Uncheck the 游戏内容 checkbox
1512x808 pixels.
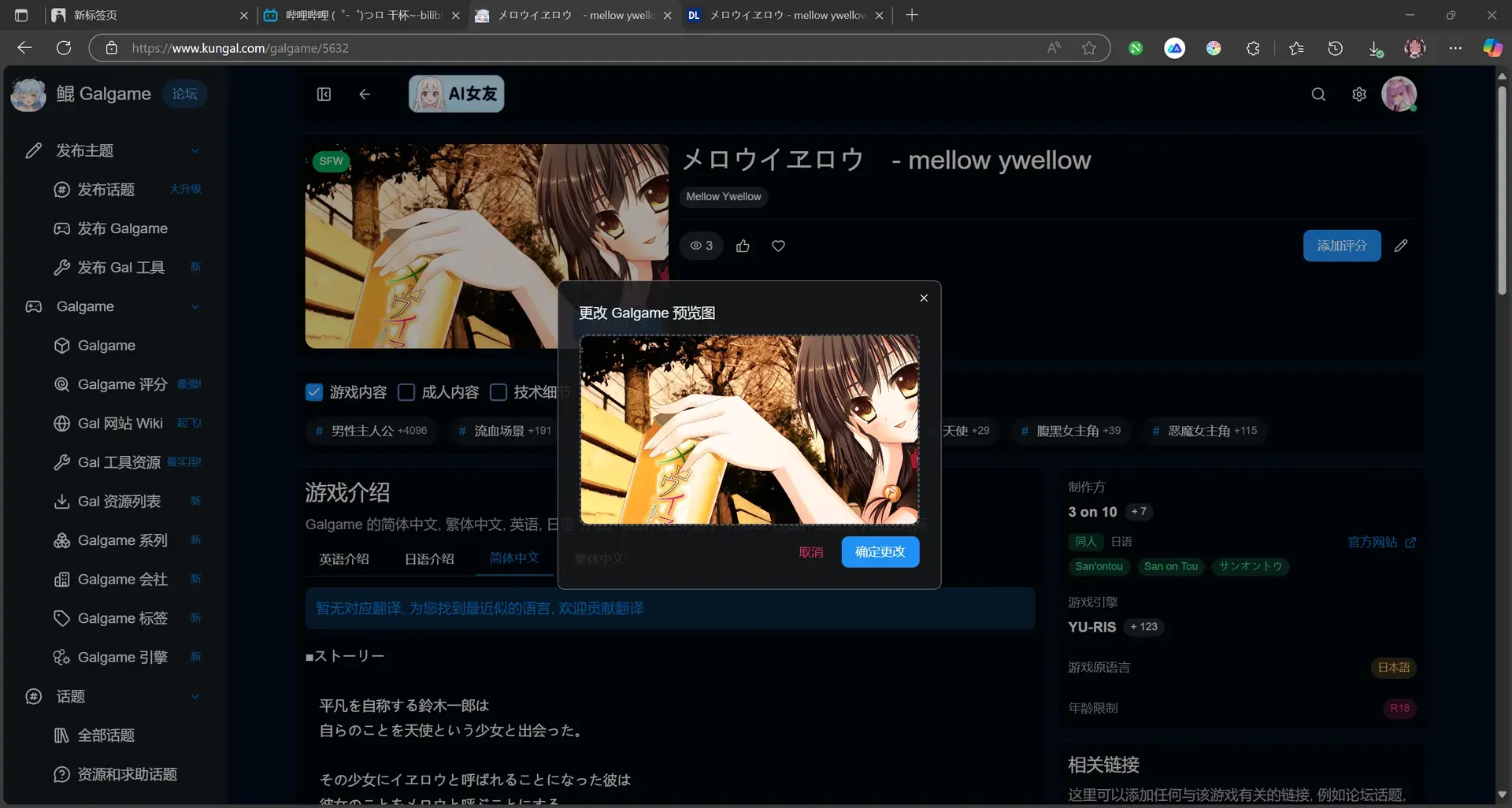click(314, 392)
